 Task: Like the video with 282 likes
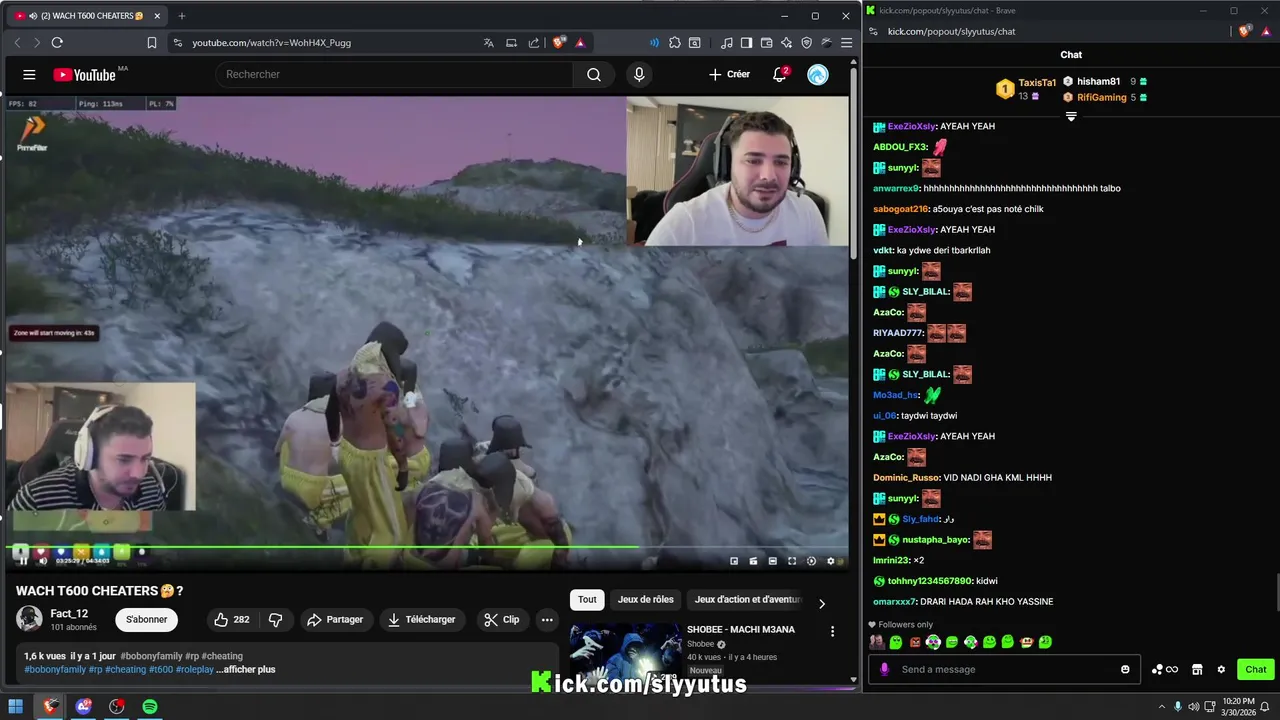click(232, 620)
